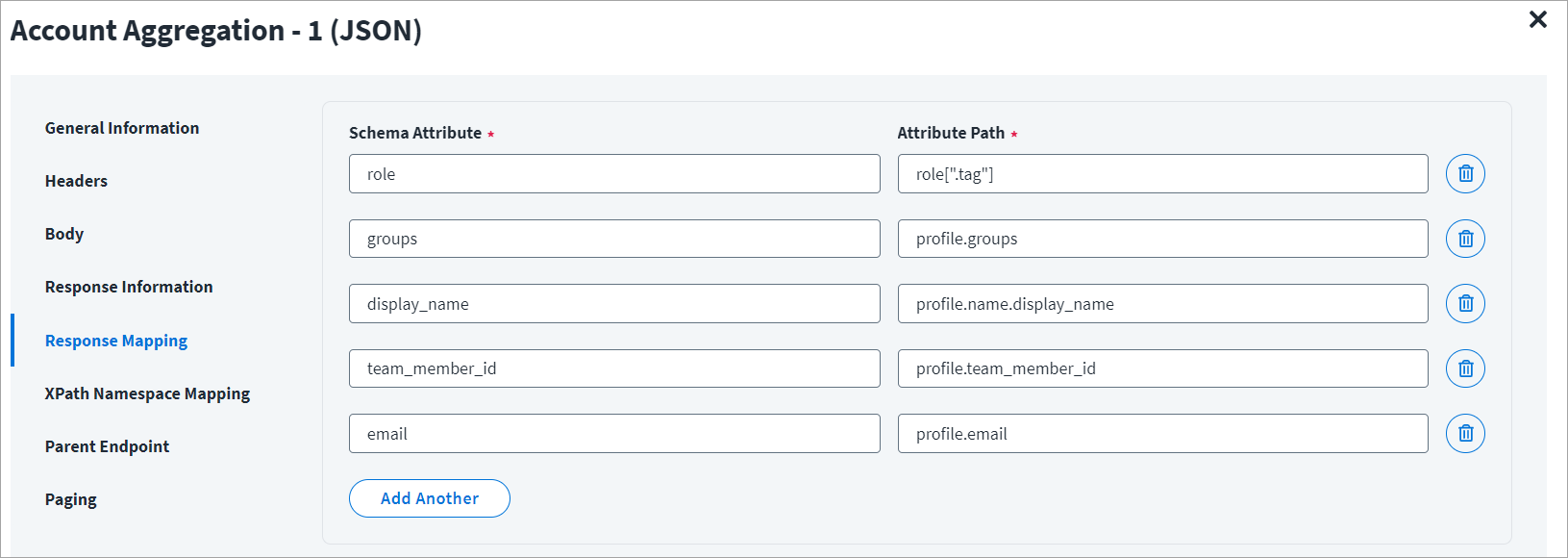Click Add Another to add mapping
The height and width of the screenshot is (558, 1568).
click(x=429, y=498)
